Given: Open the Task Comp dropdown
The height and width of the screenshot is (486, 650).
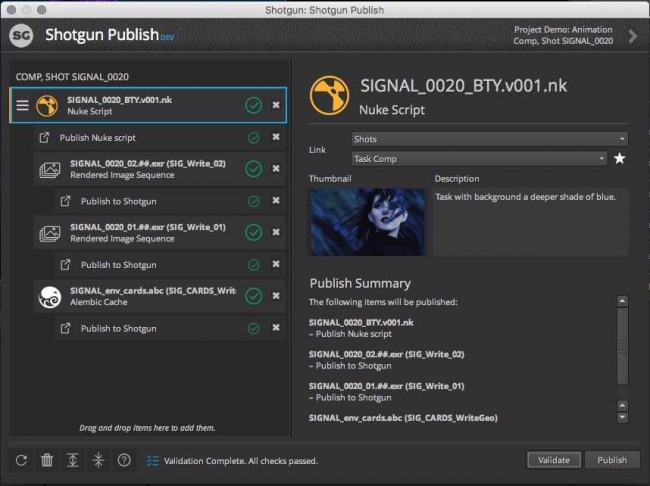Looking at the screenshot, I should click(479, 158).
